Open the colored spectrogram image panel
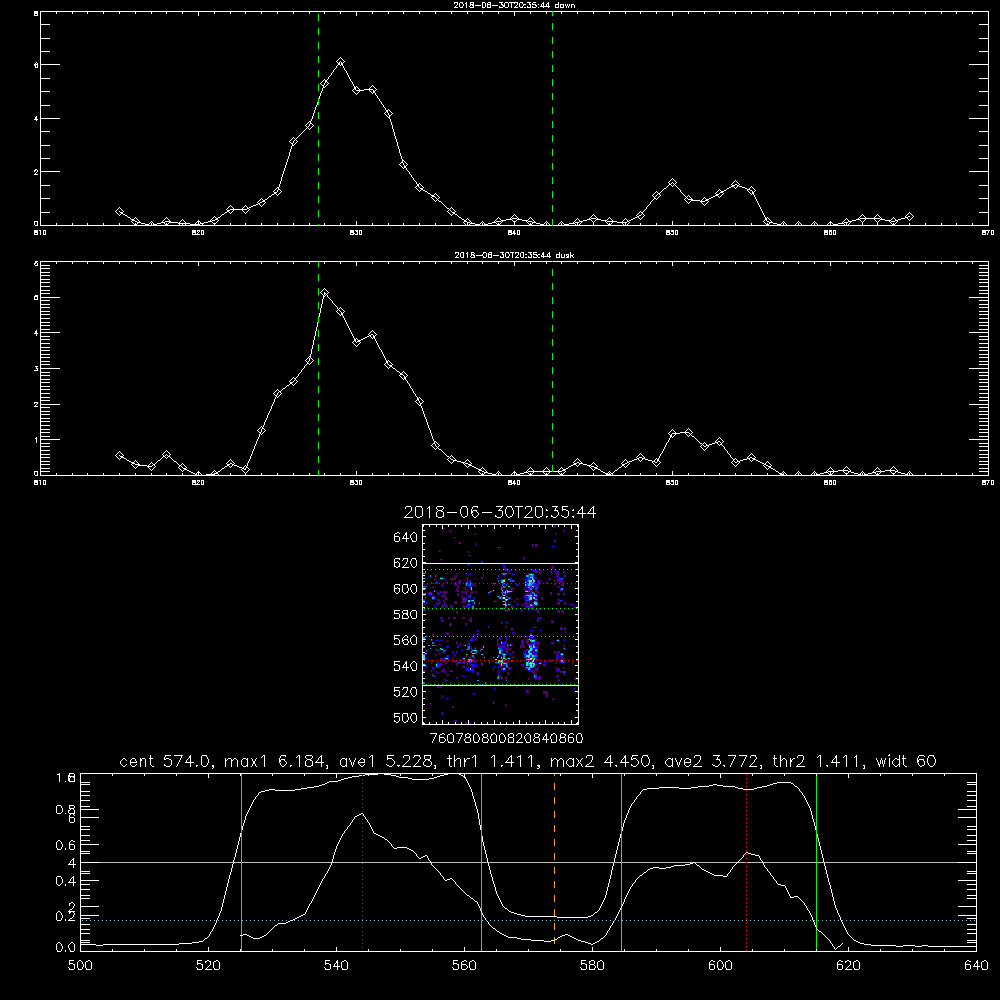The width and height of the screenshot is (1000, 1000). pos(501,624)
